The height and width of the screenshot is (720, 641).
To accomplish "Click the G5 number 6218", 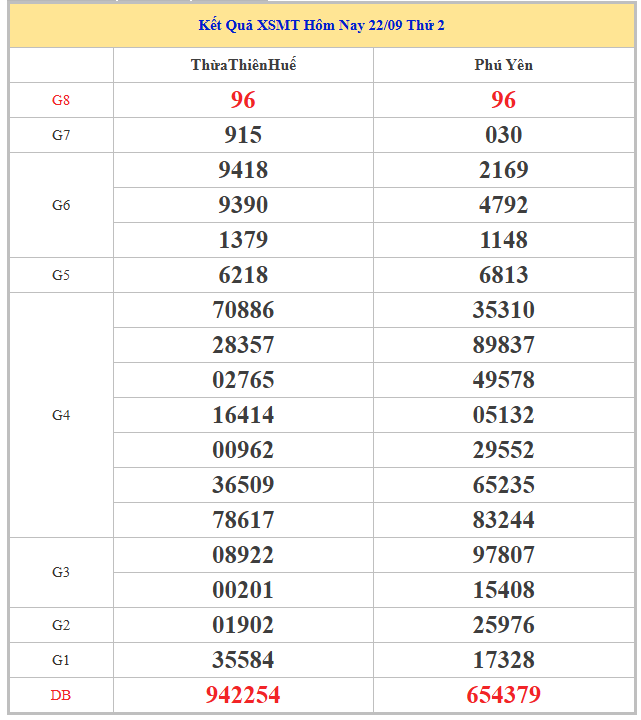I will (x=243, y=275).
